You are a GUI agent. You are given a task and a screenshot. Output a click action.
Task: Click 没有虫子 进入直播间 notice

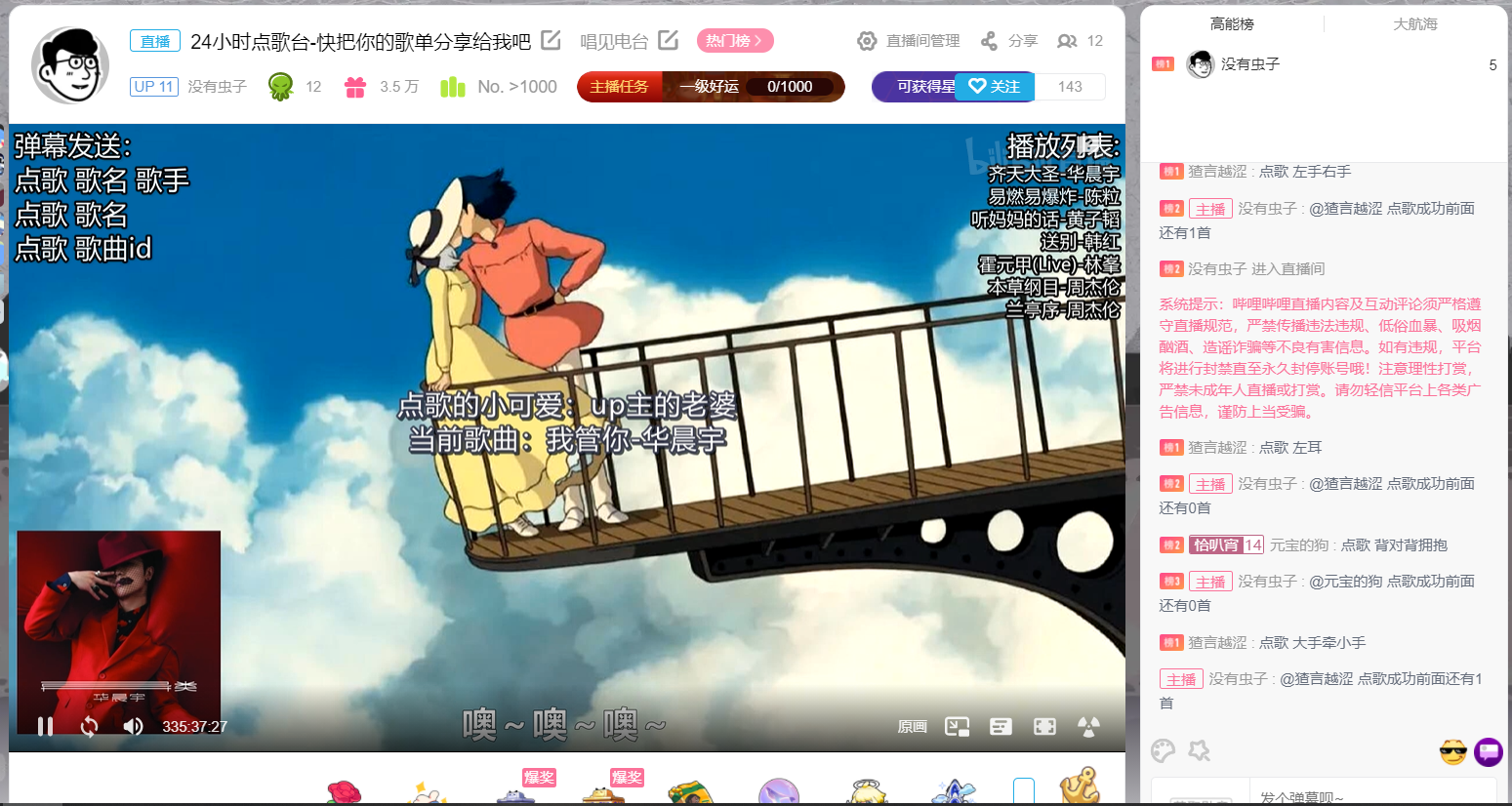1256,269
